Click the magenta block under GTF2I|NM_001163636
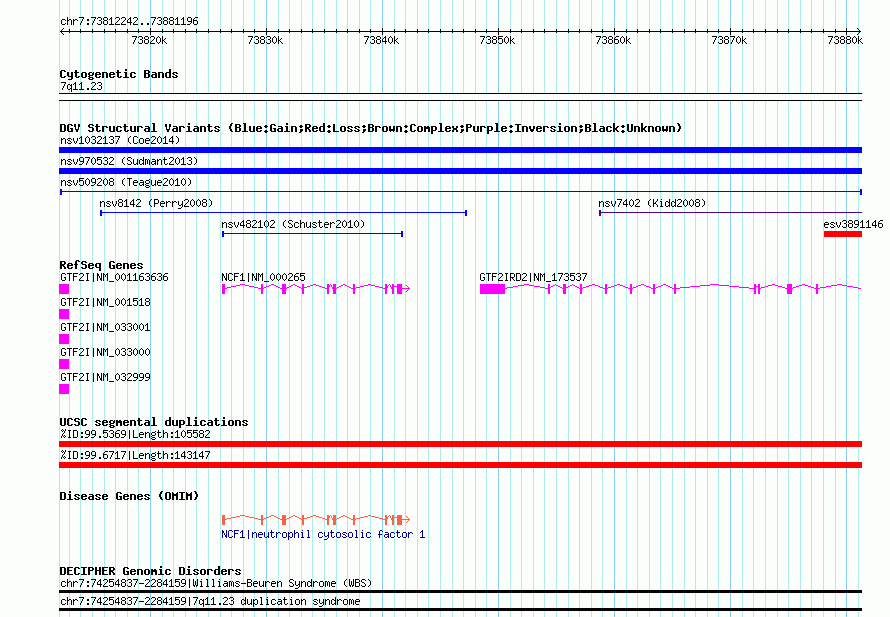The height and width of the screenshot is (617, 890). point(64,289)
